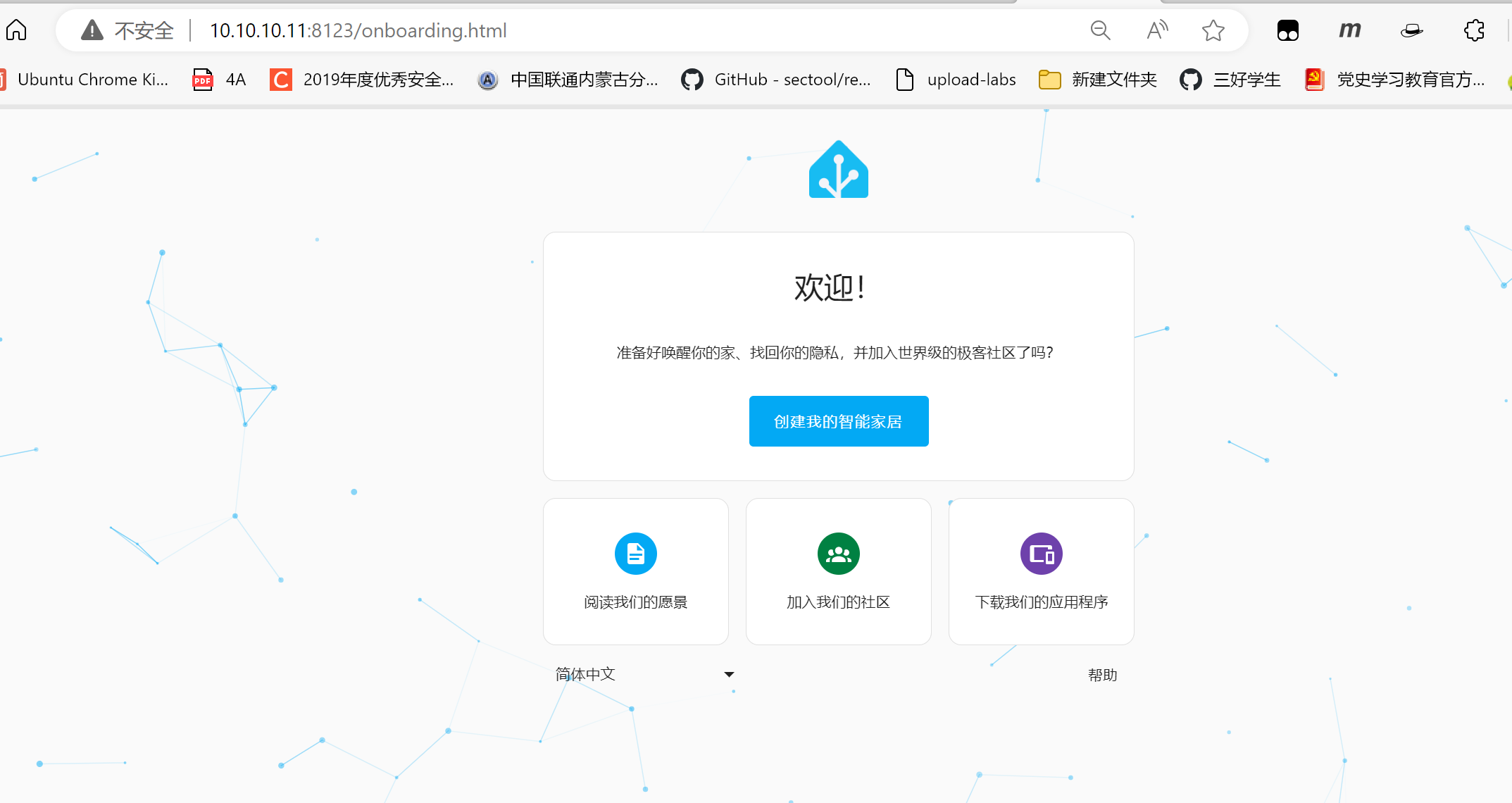Click the 中国联通内蒙古 bookmark favicon
The image size is (1512, 803).
coord(487,80)
